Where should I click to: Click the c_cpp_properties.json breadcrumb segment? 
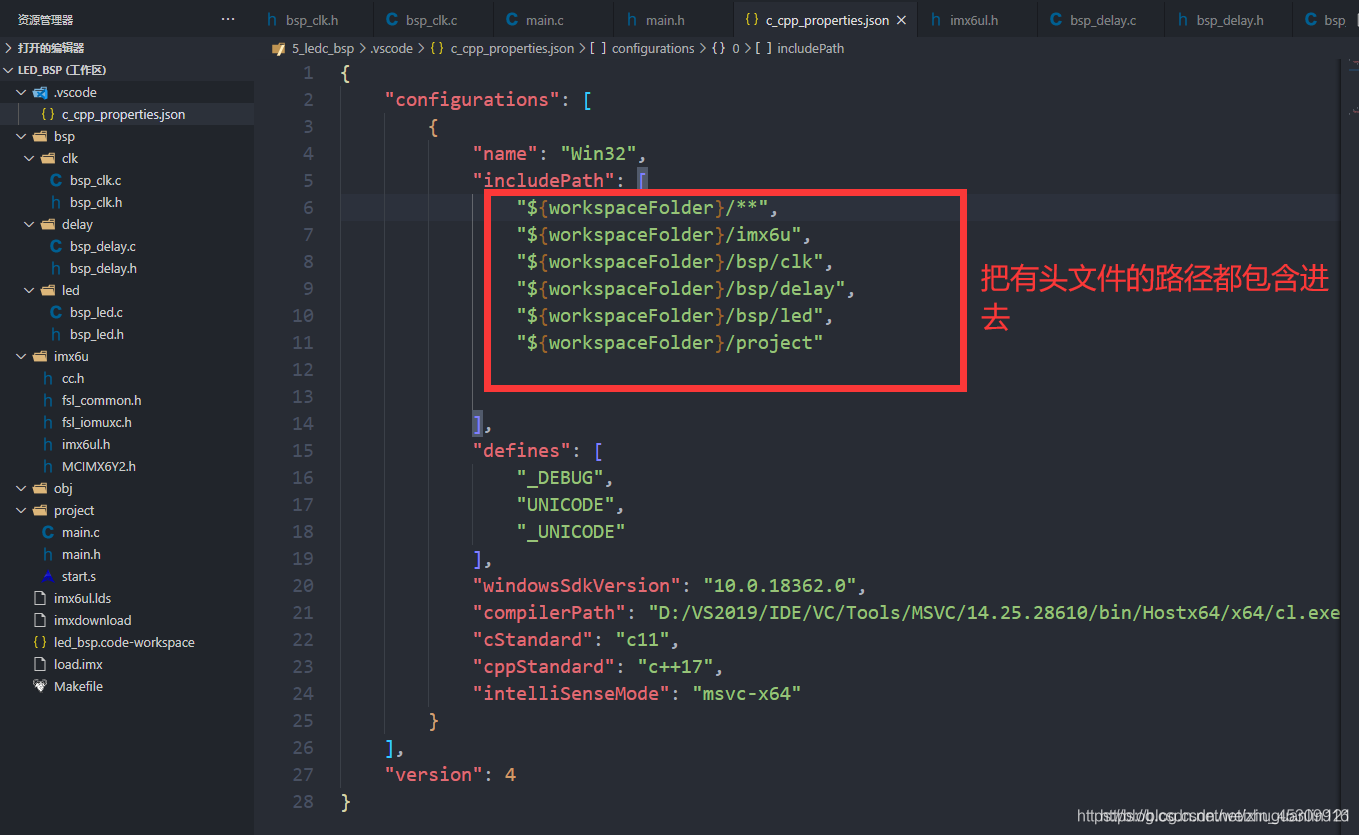tap(513, 48)
